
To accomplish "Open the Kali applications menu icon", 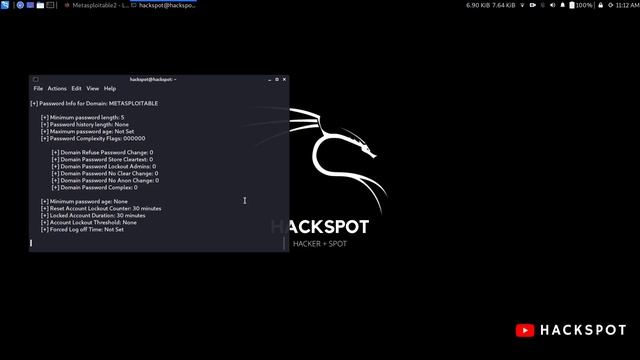I will click(x=4, y=5).
